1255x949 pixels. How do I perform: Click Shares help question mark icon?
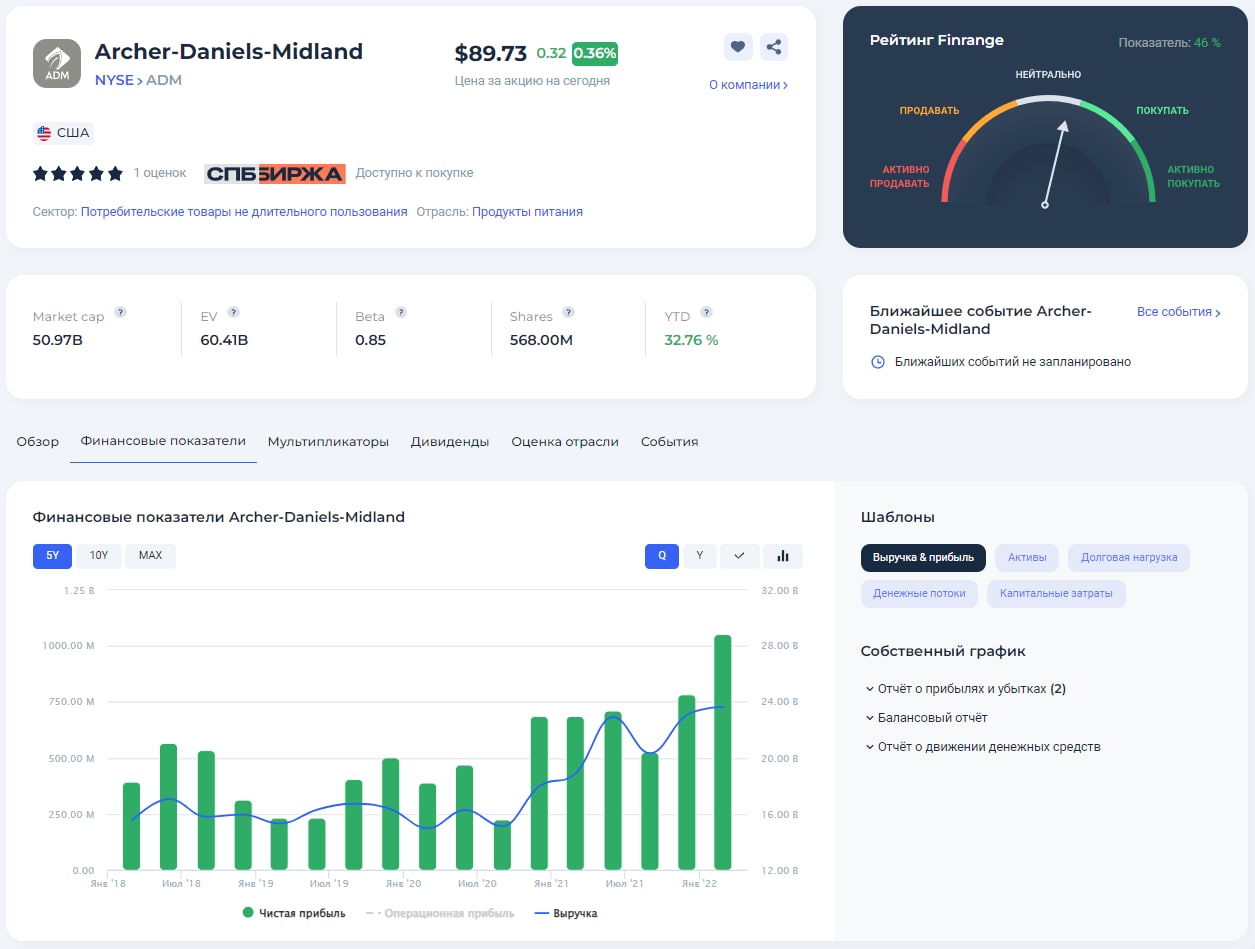(568, 312)
